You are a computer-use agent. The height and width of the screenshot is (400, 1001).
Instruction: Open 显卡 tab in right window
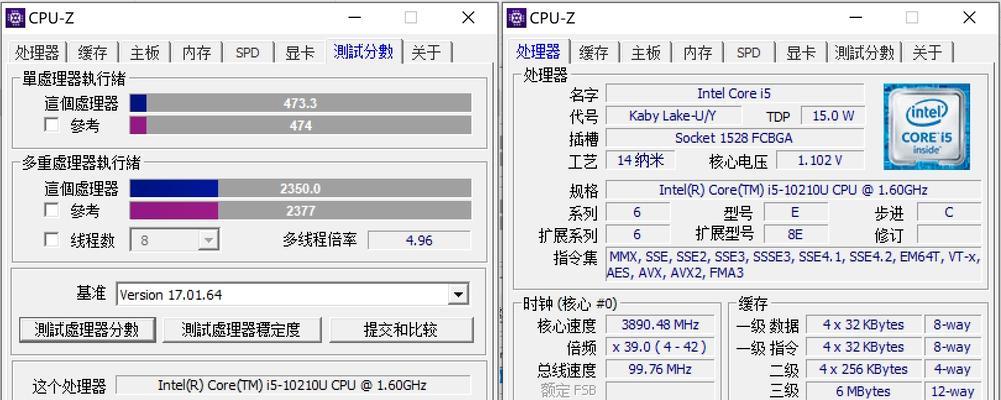(x=801, y=53)
